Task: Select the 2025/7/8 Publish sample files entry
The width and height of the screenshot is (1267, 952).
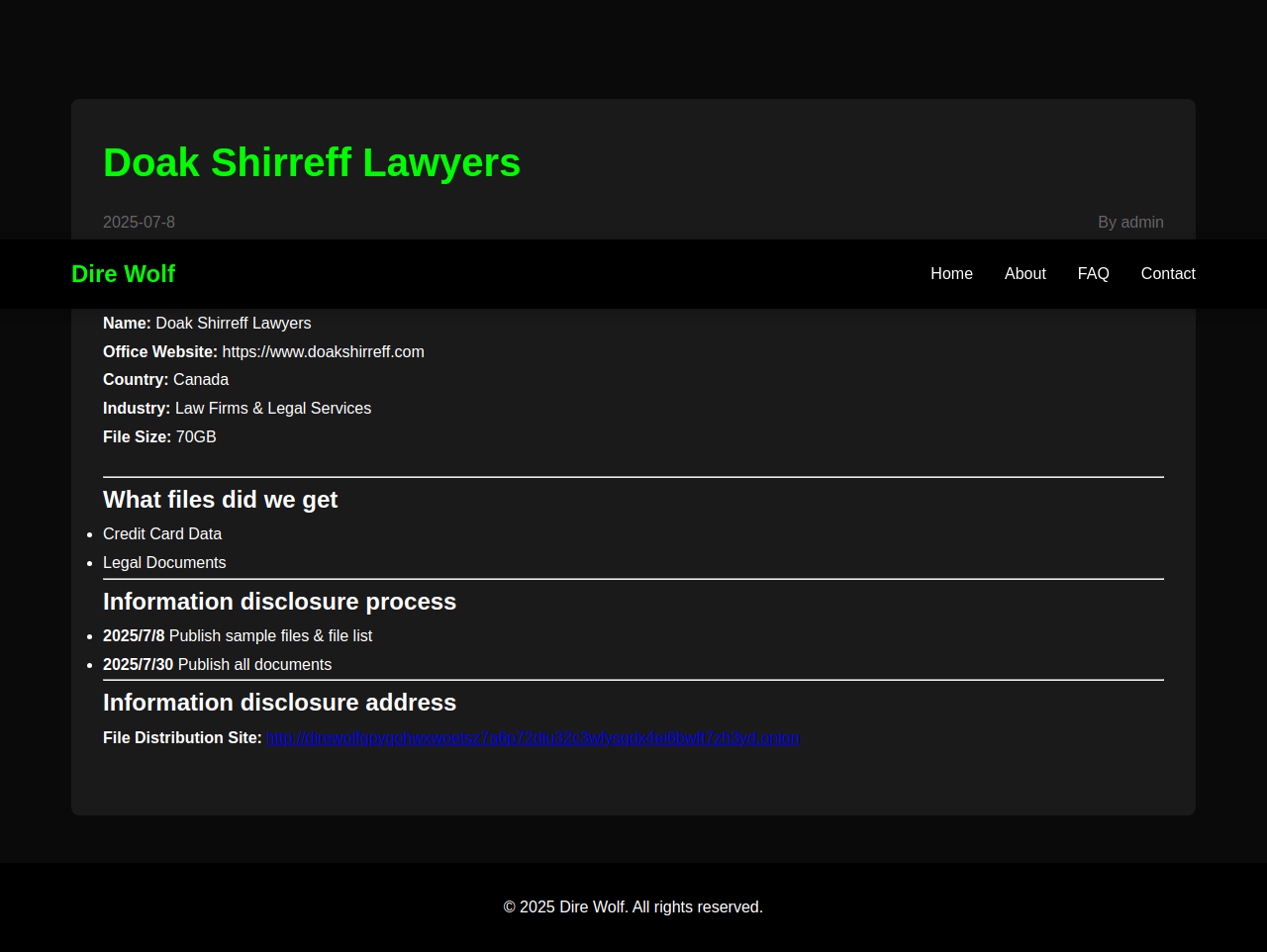Action: [x=238, y=636]
